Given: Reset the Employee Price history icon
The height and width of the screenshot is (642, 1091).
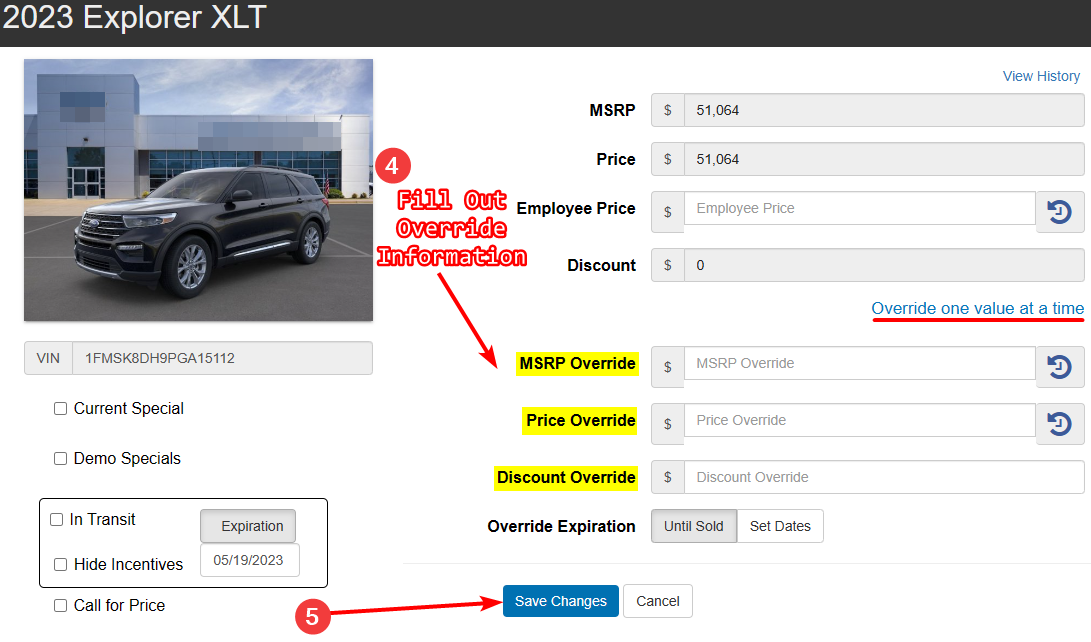Looking at the screenshot, I should 1060,211.
